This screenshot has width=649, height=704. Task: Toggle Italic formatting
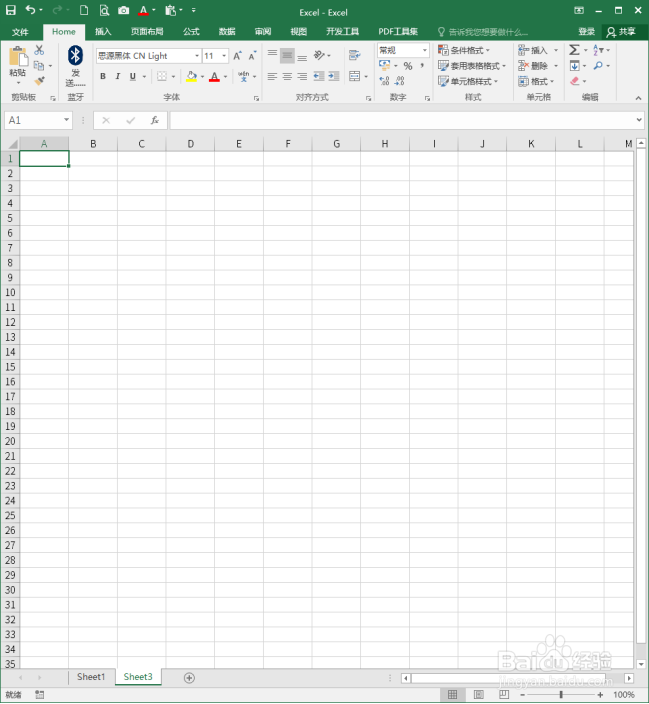coord(118,76)
